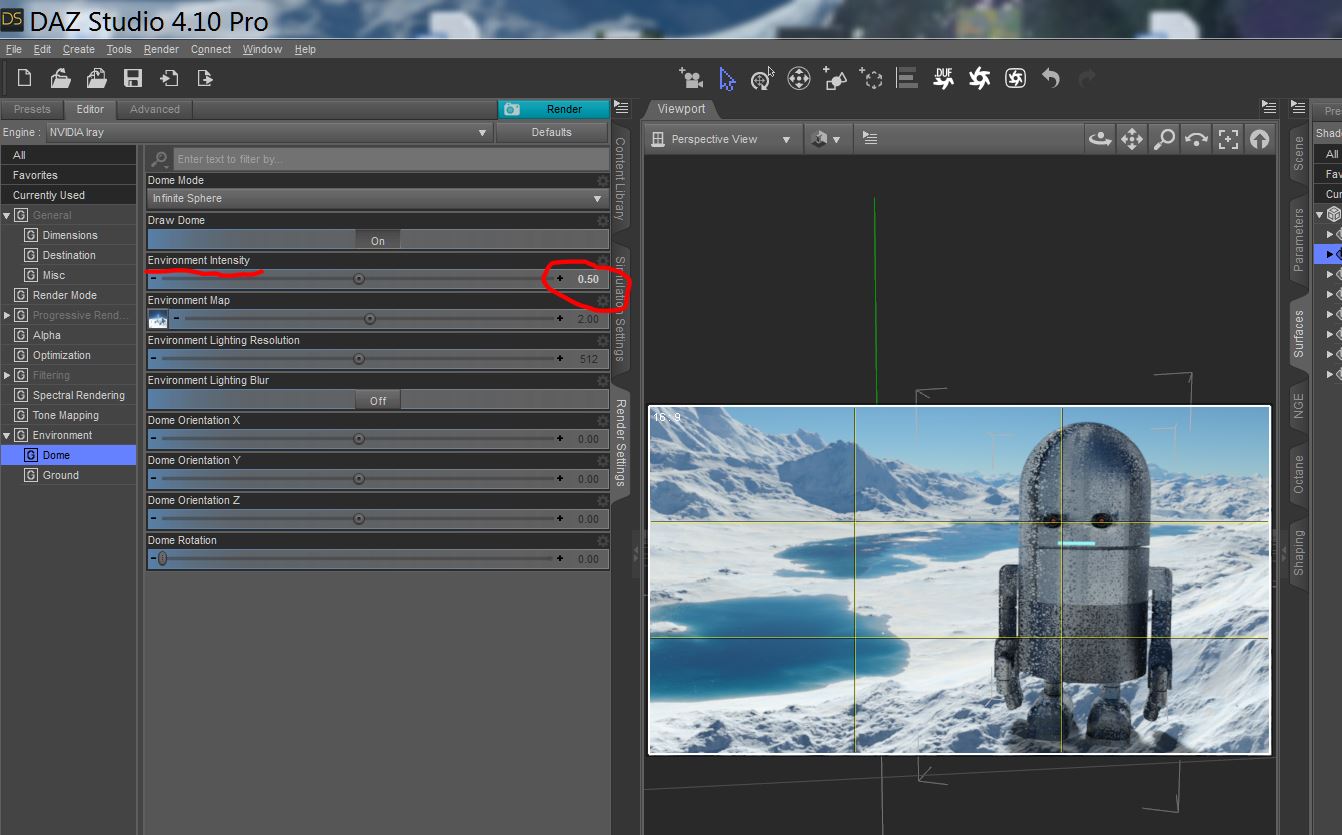Viewport: 1342px width, 835px height.
Task: Click the Create Null dashed-circle icon
Action: [x=872, y=78]
